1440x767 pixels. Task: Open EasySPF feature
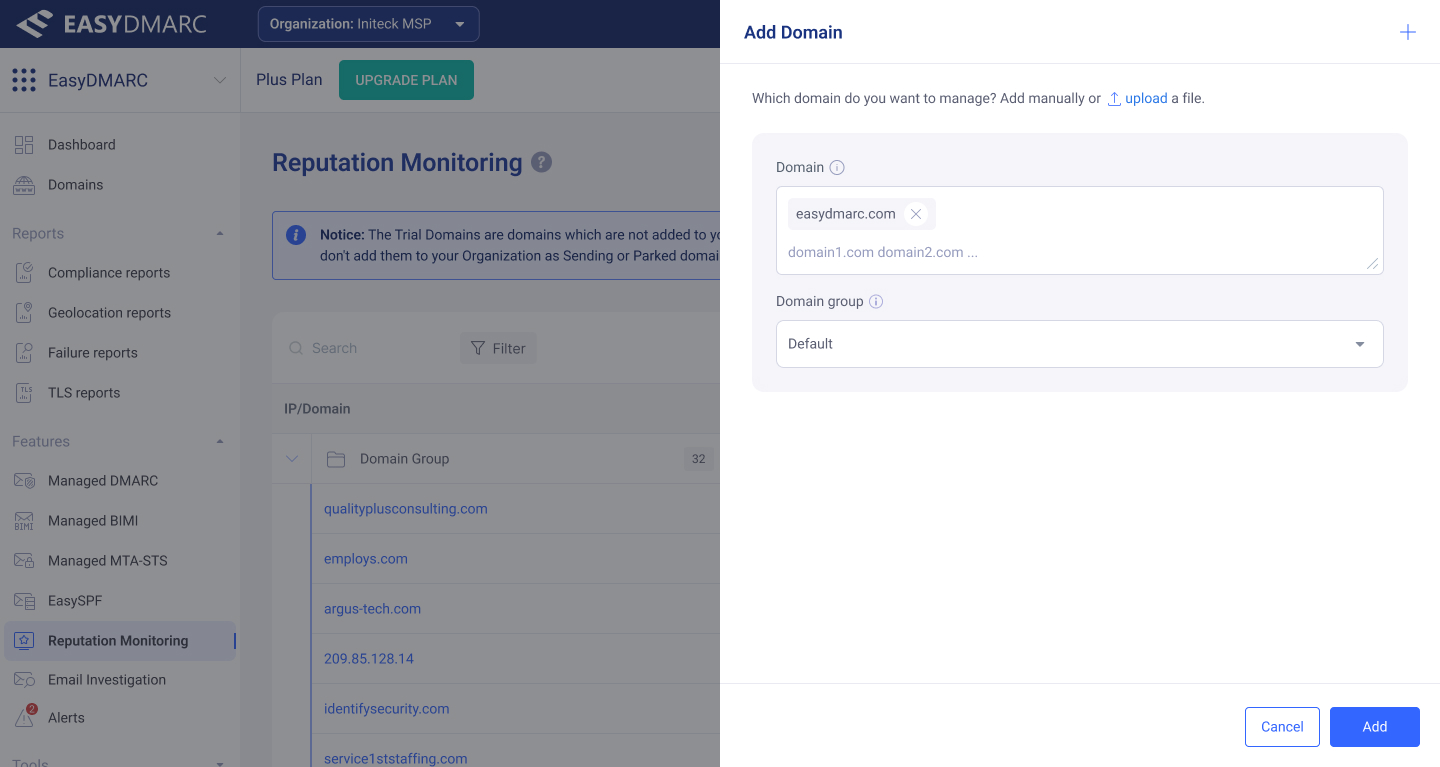75,601
